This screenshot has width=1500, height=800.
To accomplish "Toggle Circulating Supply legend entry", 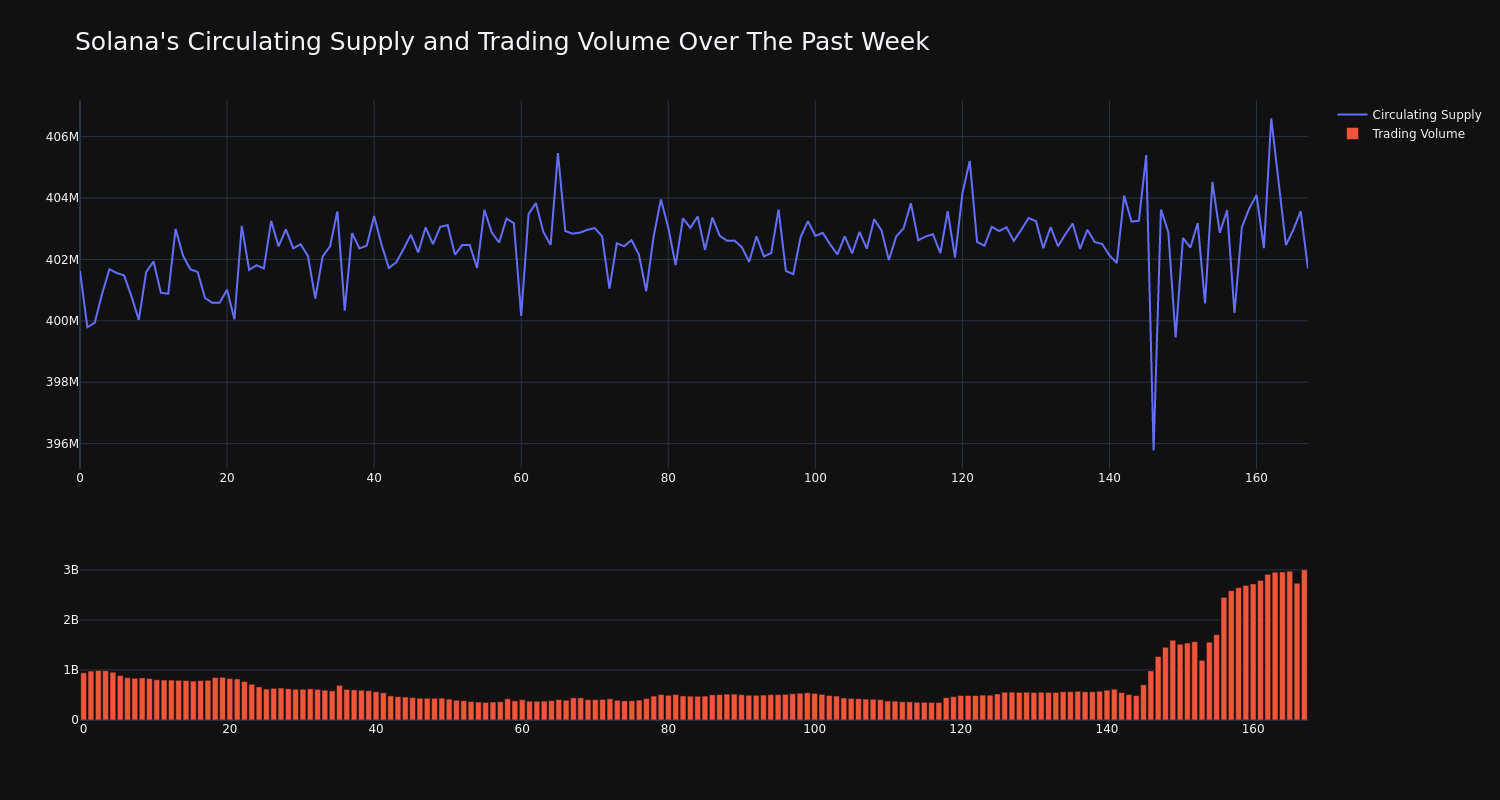I will tap(1409, 115).
